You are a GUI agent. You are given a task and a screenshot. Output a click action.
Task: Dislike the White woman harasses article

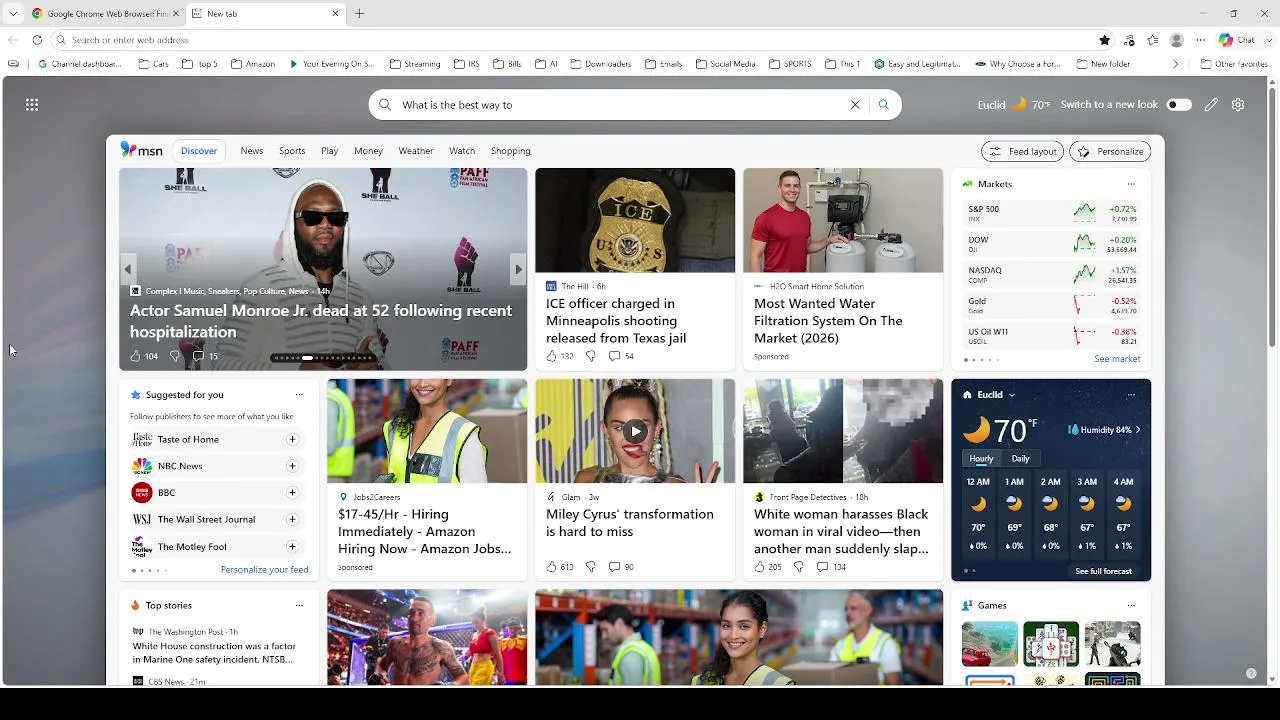798,567
